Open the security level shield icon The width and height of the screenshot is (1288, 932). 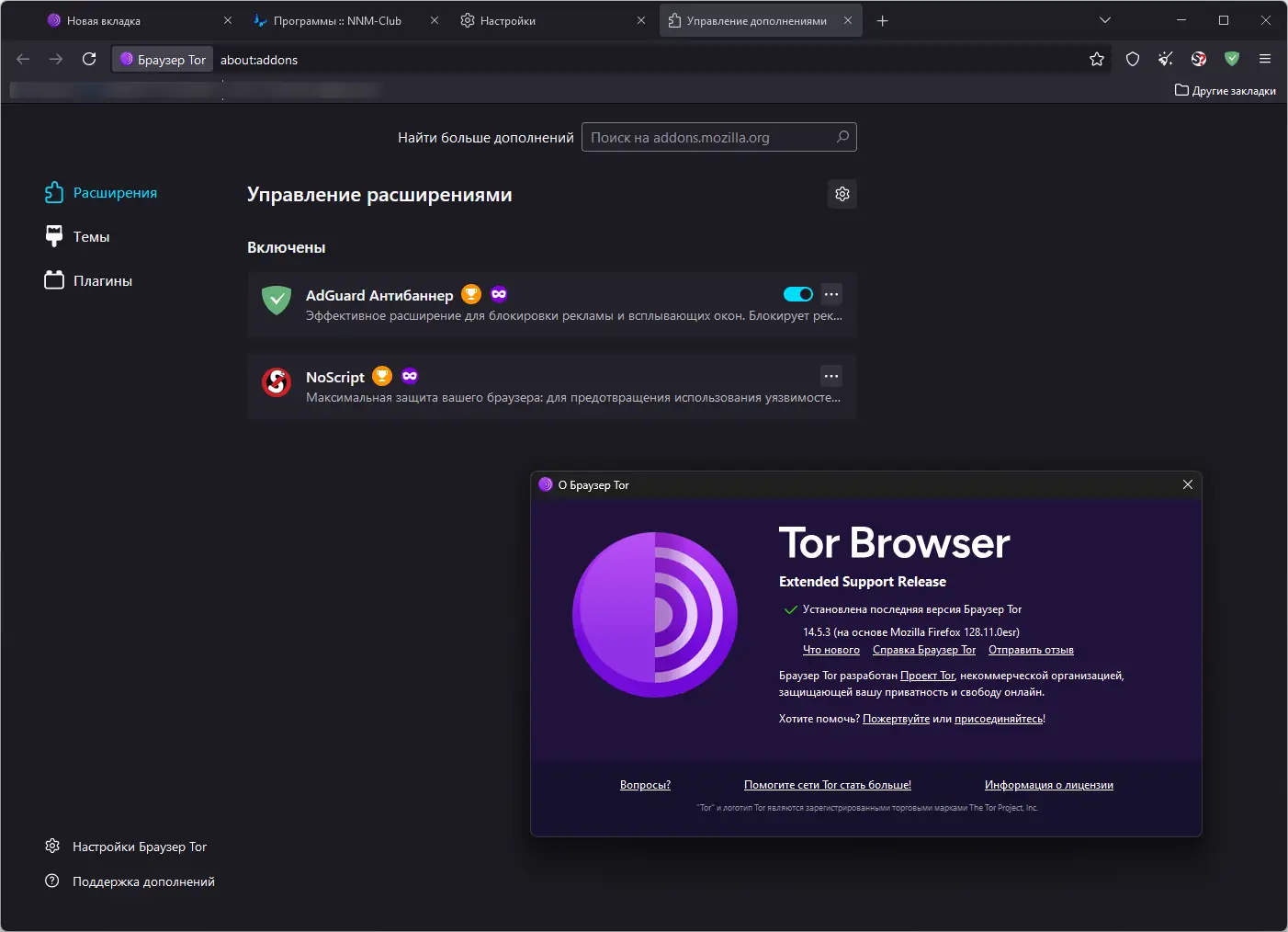[x=1133, y=59]
